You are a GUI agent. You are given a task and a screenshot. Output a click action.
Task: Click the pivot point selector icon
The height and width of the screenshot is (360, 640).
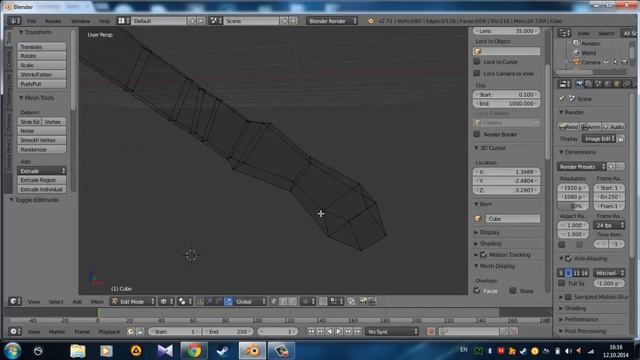[x=185, y=301]
